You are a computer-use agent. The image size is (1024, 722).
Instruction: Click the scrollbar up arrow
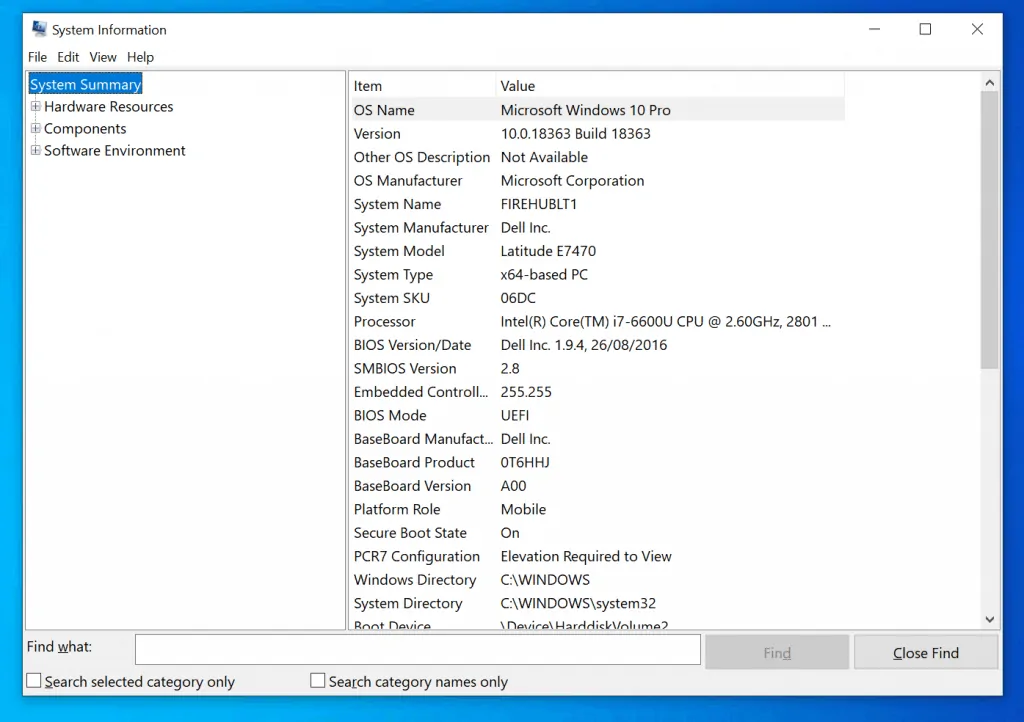989,82
